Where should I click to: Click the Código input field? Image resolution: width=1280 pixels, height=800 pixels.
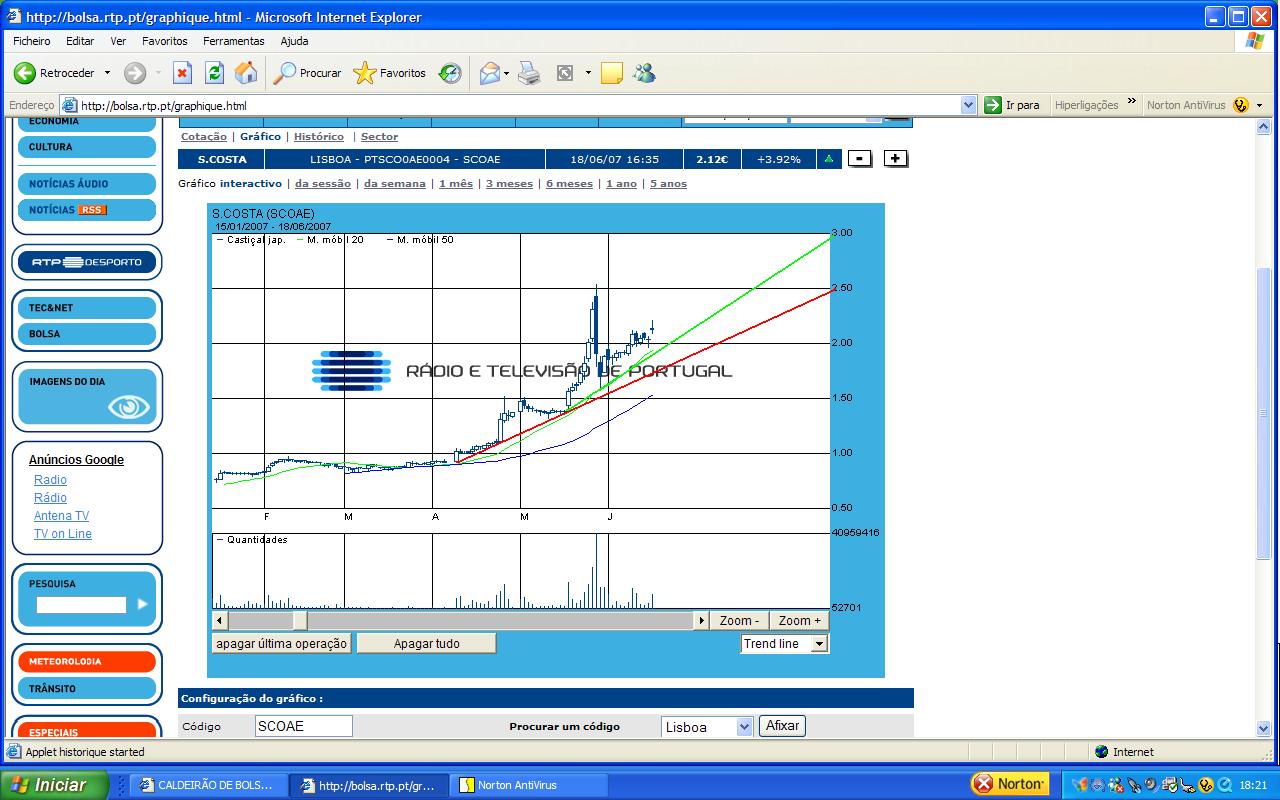[304, 727]
